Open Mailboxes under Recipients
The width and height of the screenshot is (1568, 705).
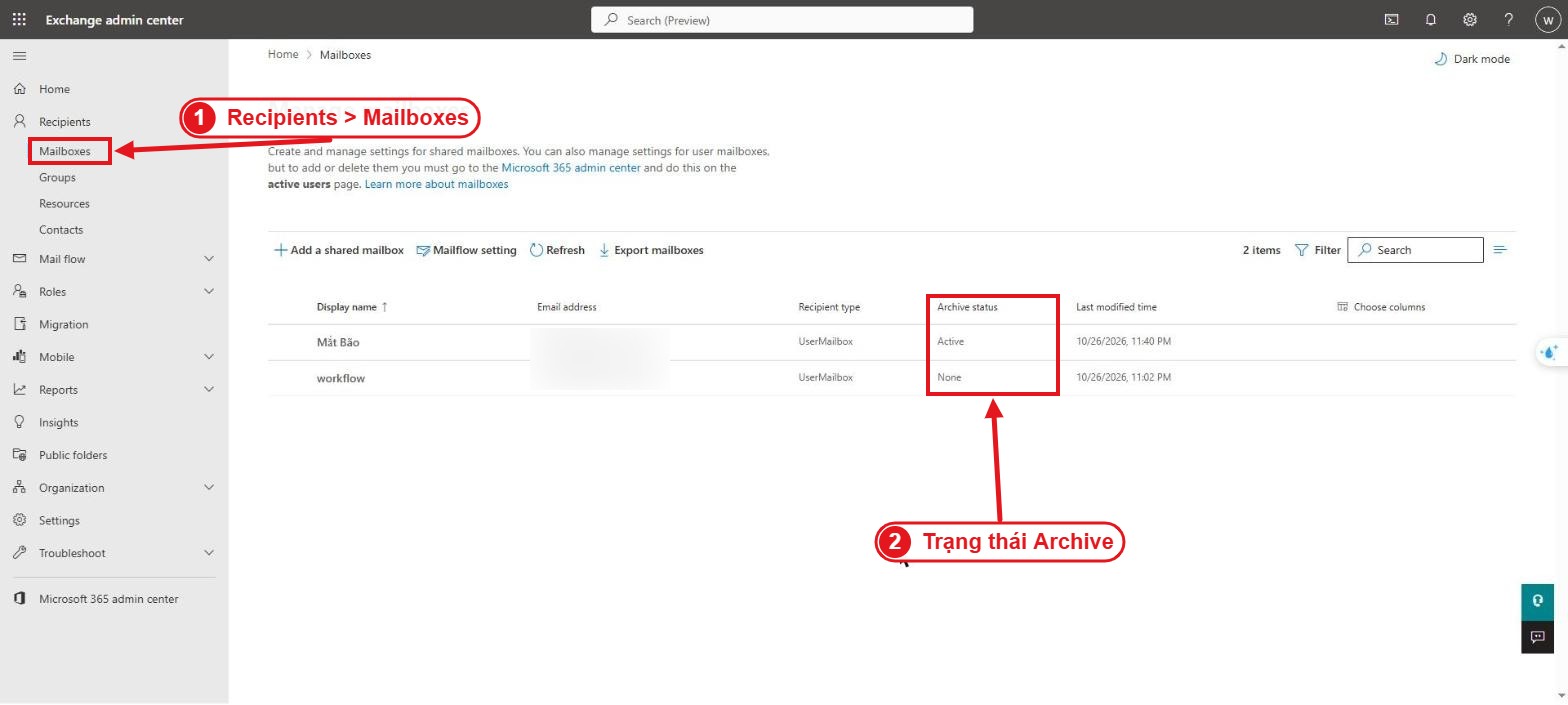click(x=65, y=151)
